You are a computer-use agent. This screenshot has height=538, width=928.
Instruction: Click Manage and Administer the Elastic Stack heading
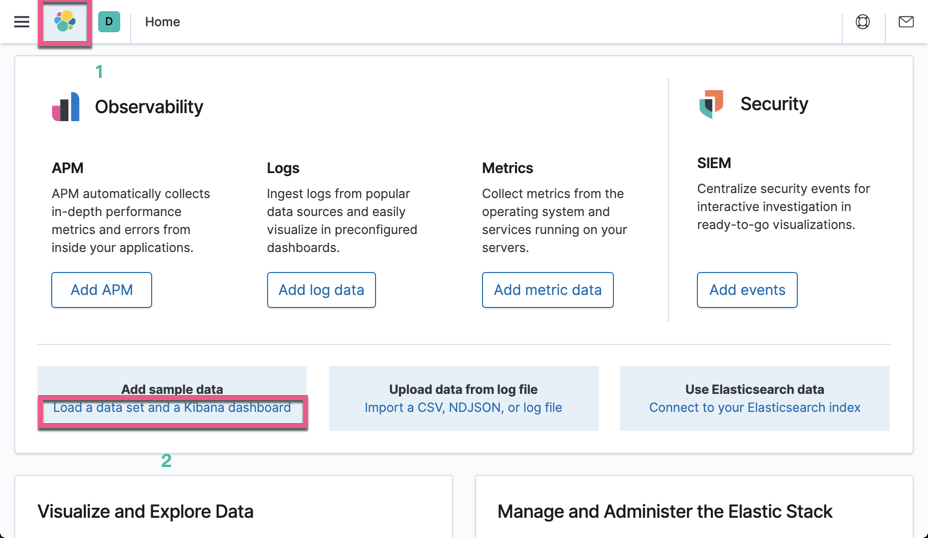[x=665, y=511]
